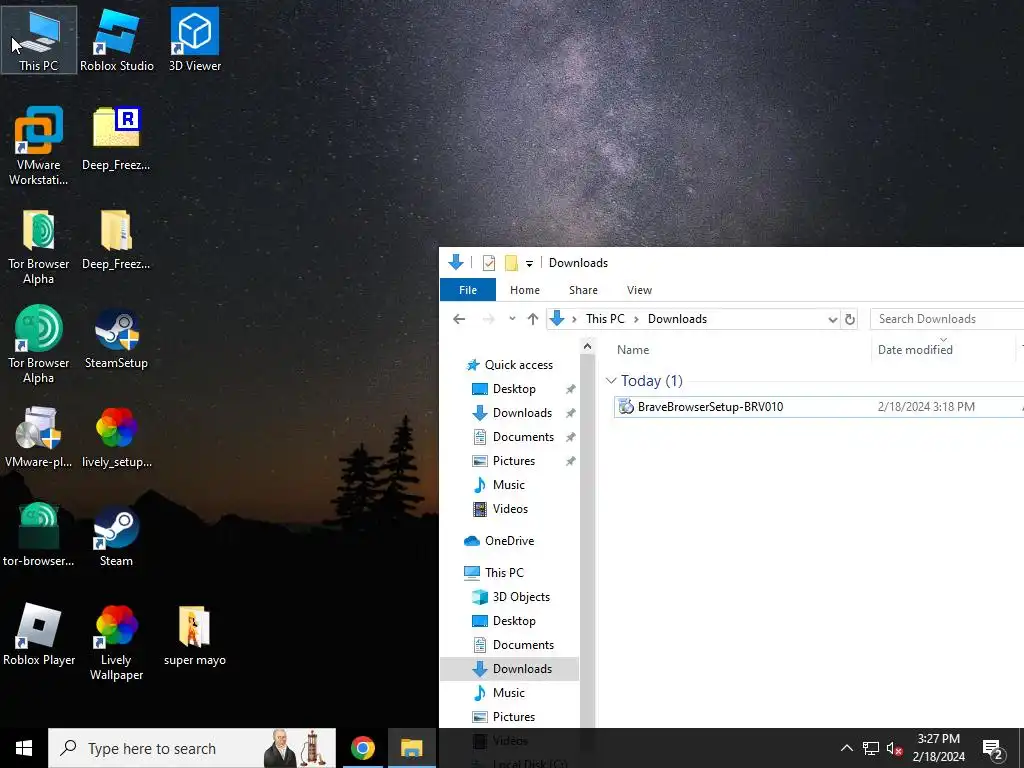Open 3D Objects under This PC
This screenshot has height=768, width=1024.
(521, 597)
